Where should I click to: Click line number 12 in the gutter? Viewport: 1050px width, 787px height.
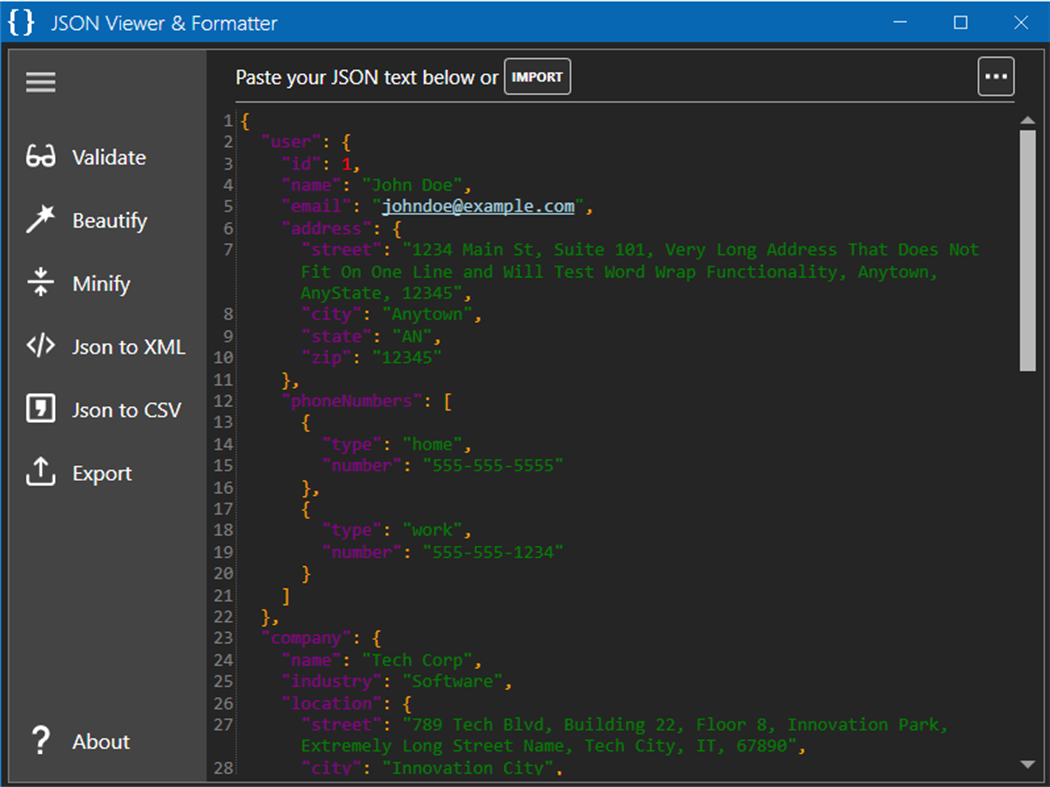[x=223, y=401]
